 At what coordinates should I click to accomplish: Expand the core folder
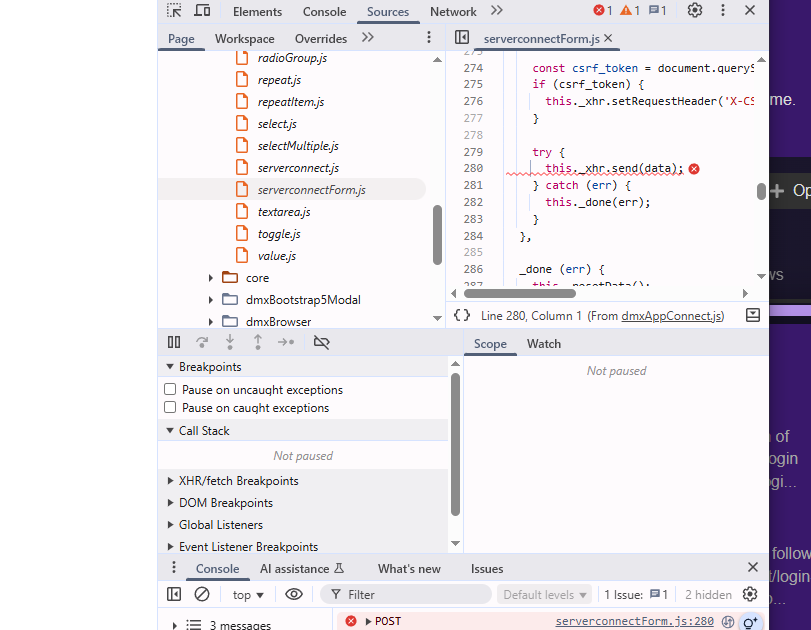pyautogui.click(x=211, y=278)
